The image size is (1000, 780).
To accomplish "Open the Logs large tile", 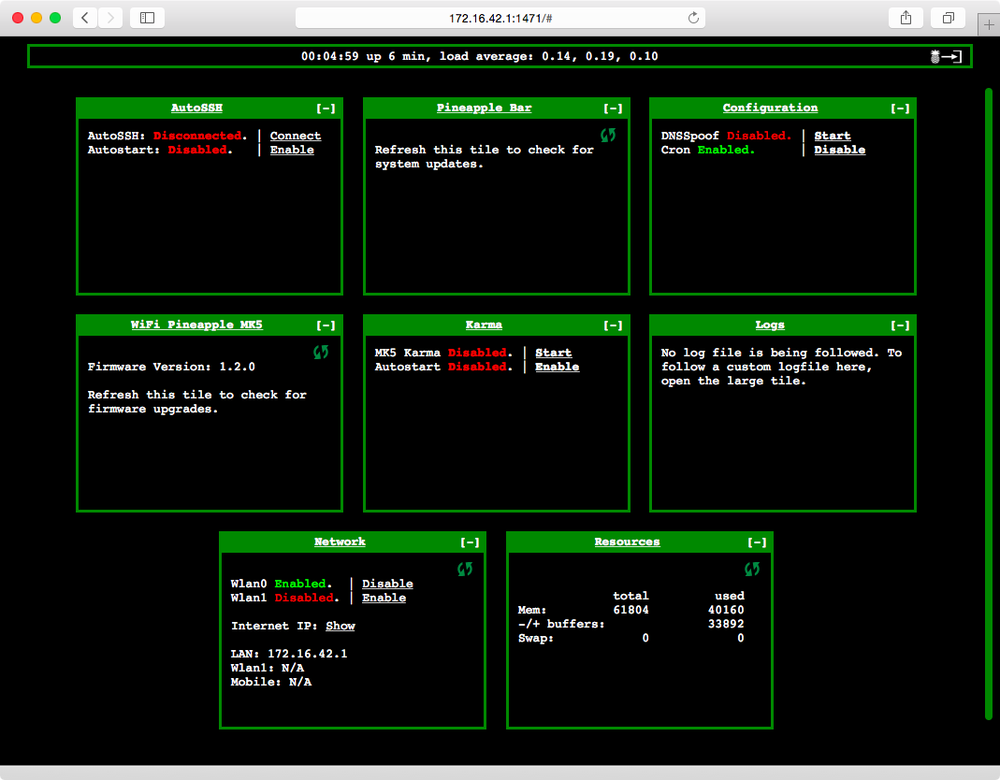I will pyautogui.click(x=770, y=325).
